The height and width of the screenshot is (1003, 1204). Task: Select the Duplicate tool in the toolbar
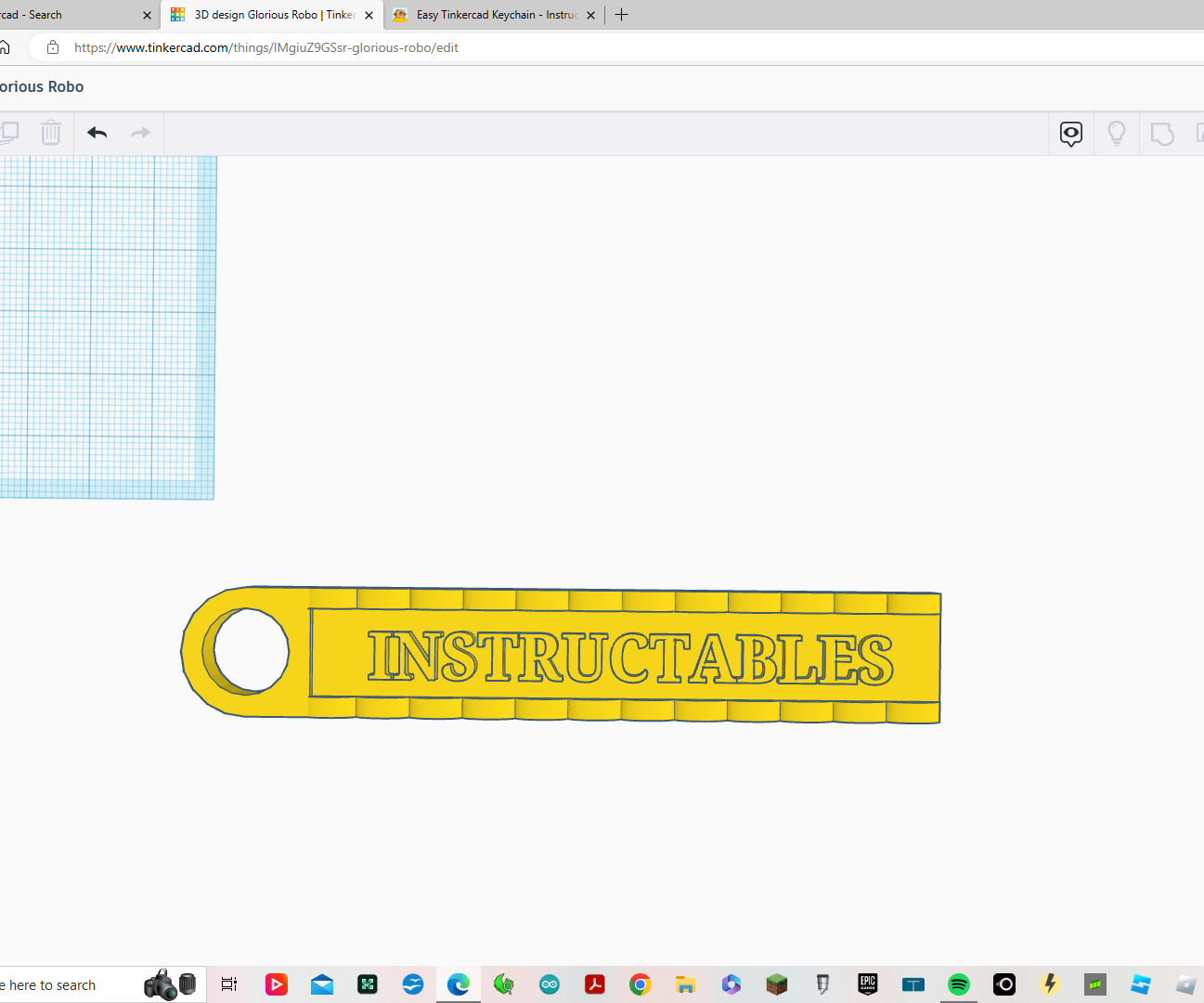click(10, 133)
